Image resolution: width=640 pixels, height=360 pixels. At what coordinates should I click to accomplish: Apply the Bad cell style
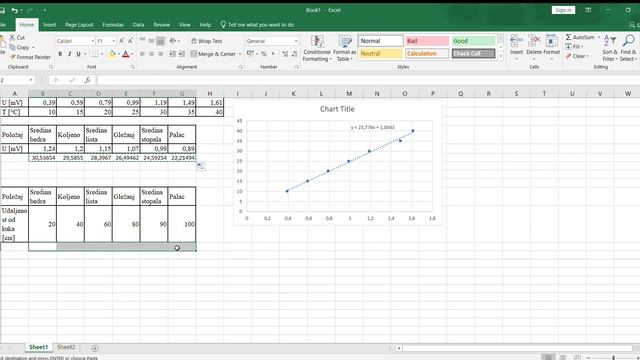coord(427,41)
